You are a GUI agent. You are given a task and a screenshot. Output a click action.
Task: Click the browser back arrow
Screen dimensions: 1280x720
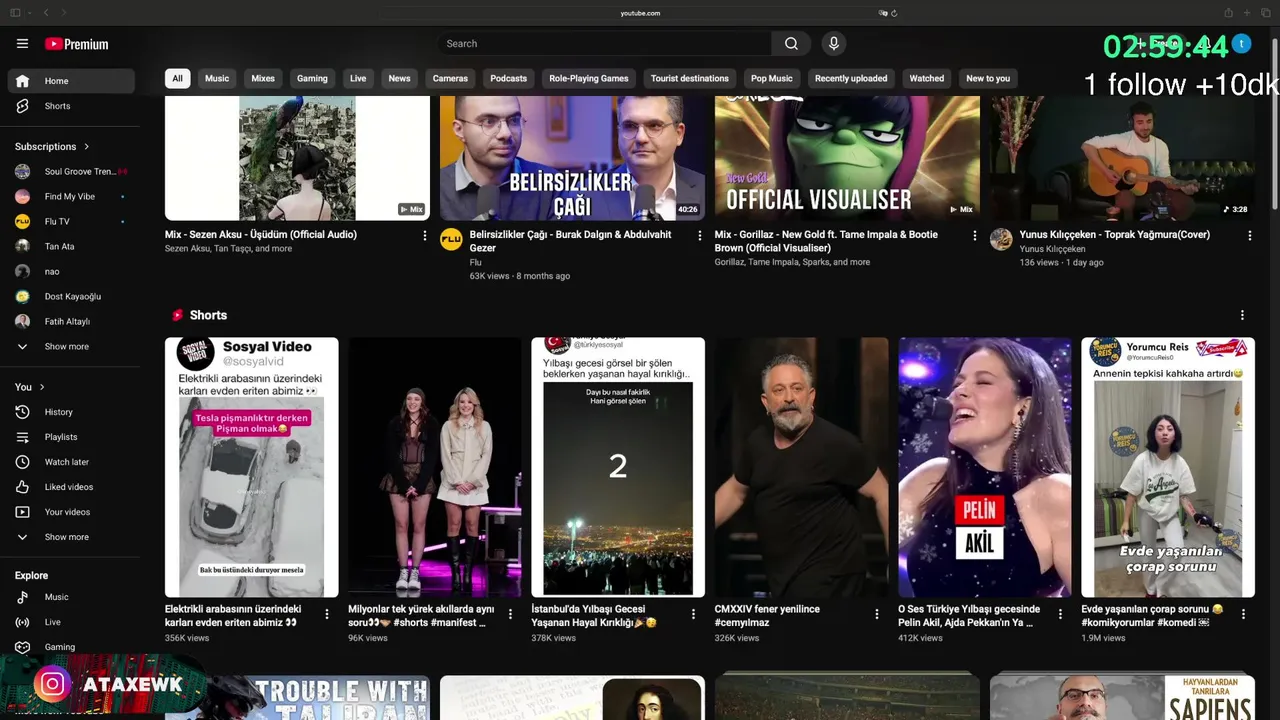pos(45,13)
